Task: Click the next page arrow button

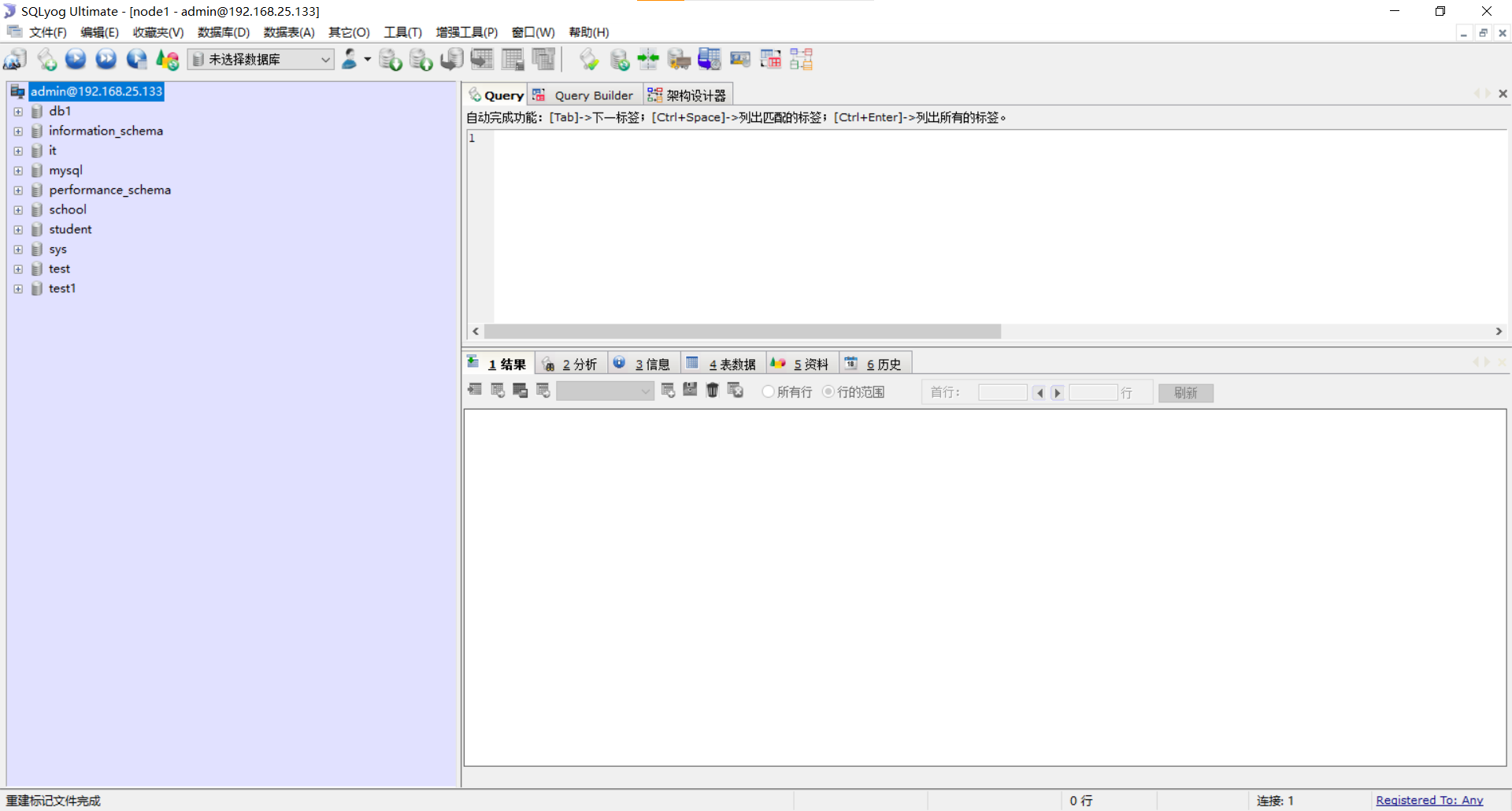Action: [1058, 392]
